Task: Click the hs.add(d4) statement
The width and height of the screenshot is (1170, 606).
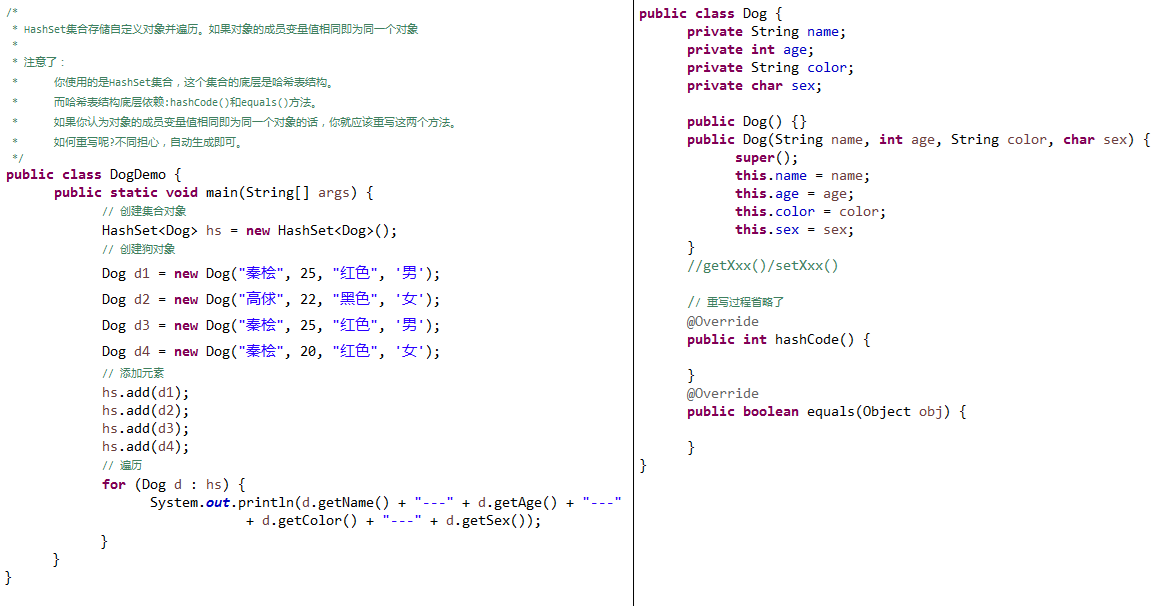Action: click(145, 447)
